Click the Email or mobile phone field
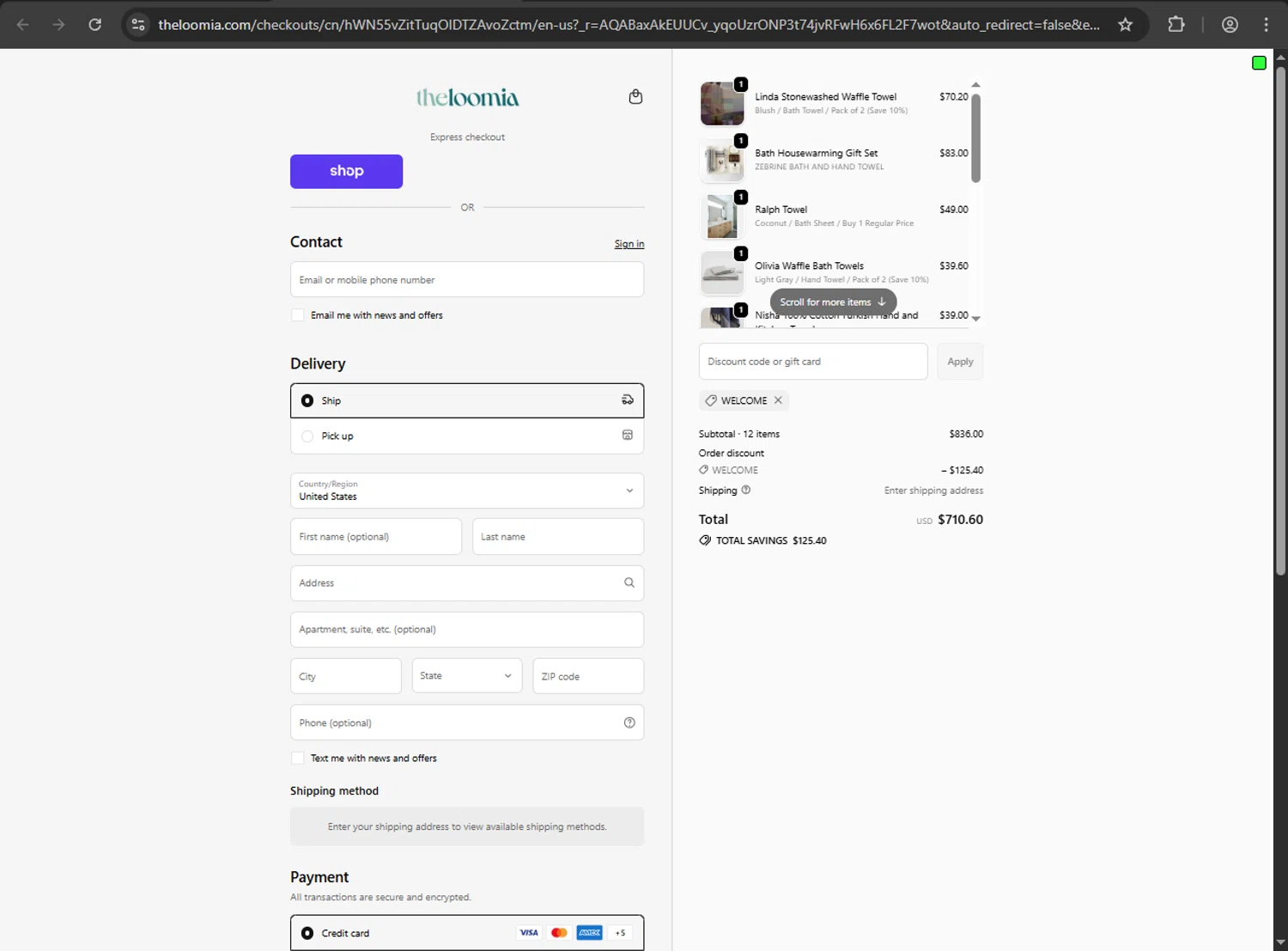The width and height of the screenshot is (1288, 951). (467, 279)
